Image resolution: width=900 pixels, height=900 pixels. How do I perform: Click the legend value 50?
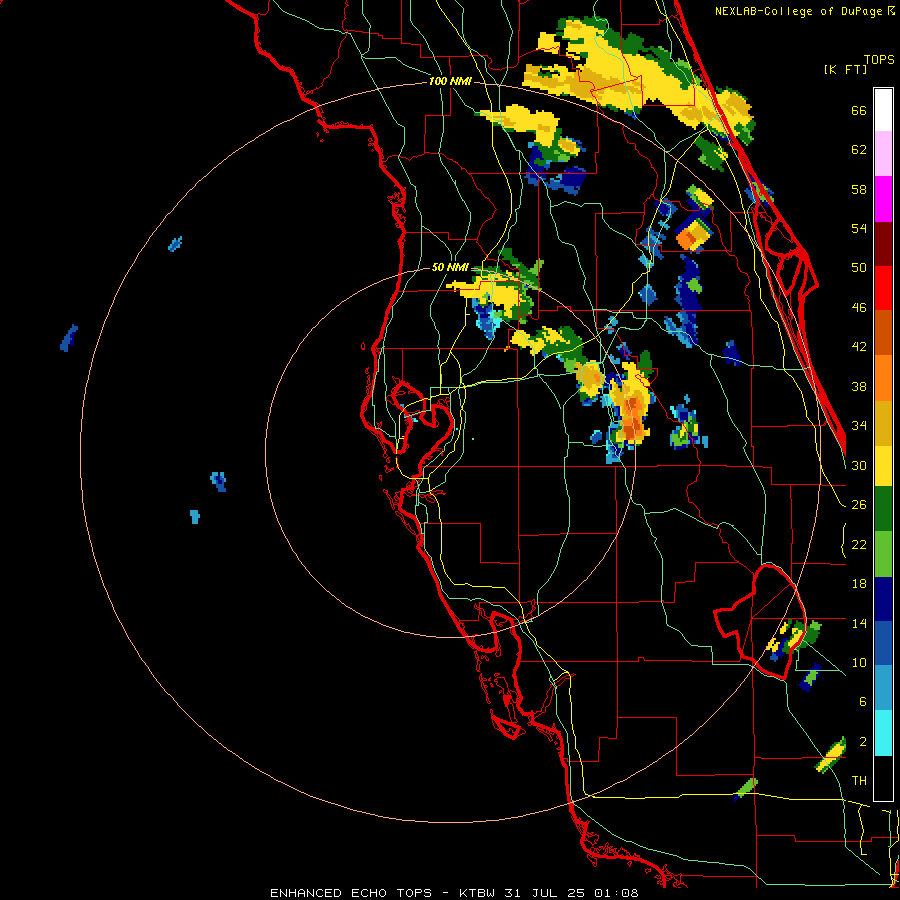point(859,268)
